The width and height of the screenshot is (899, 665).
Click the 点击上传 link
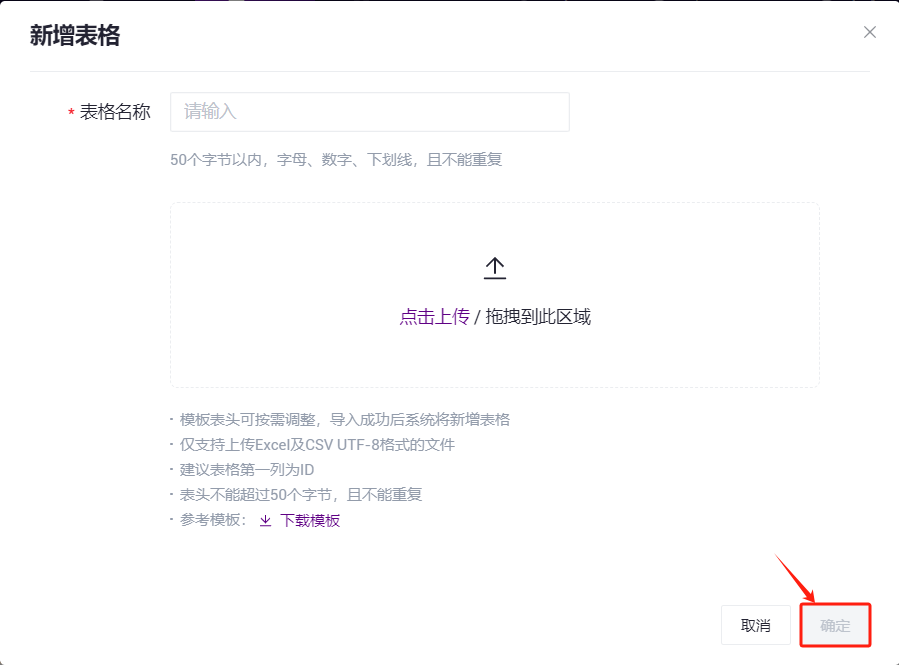pos(434,316)
